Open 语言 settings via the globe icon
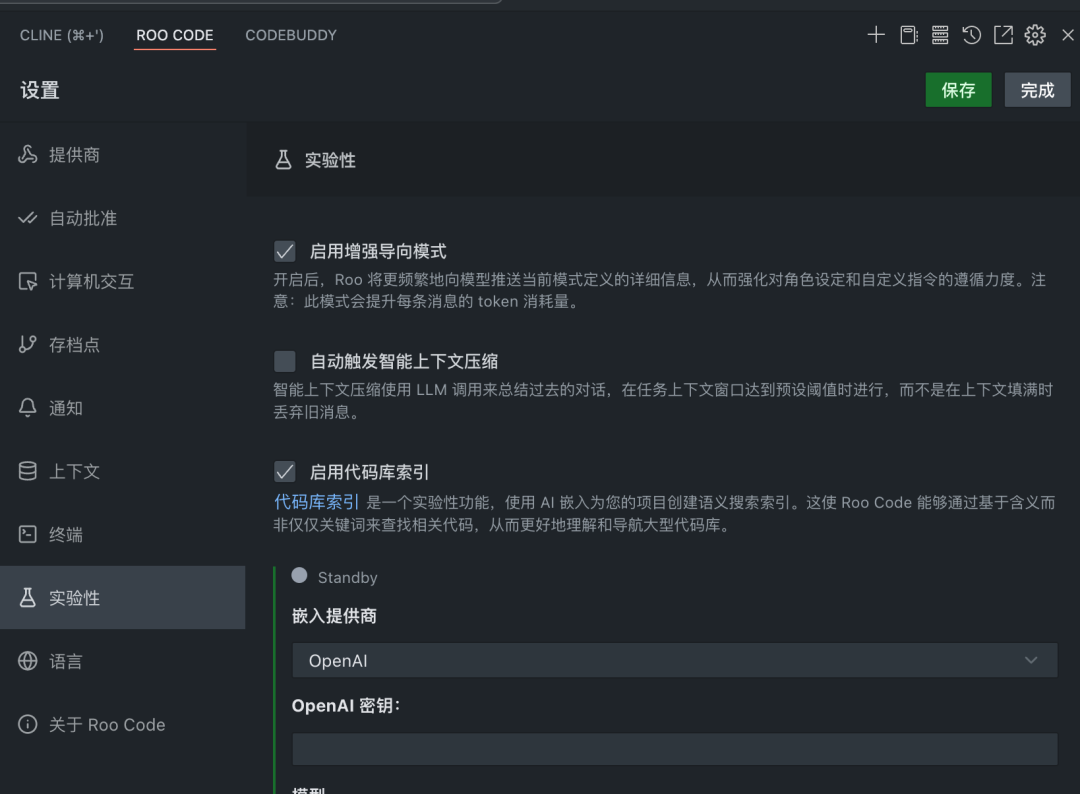This screenshot has height=794, width=1080. [66, 661]
